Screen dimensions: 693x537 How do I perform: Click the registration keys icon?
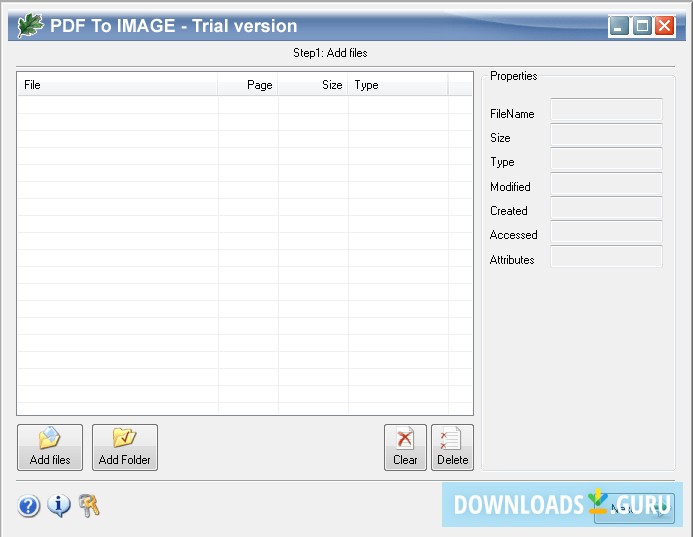[x=89, y=506]
